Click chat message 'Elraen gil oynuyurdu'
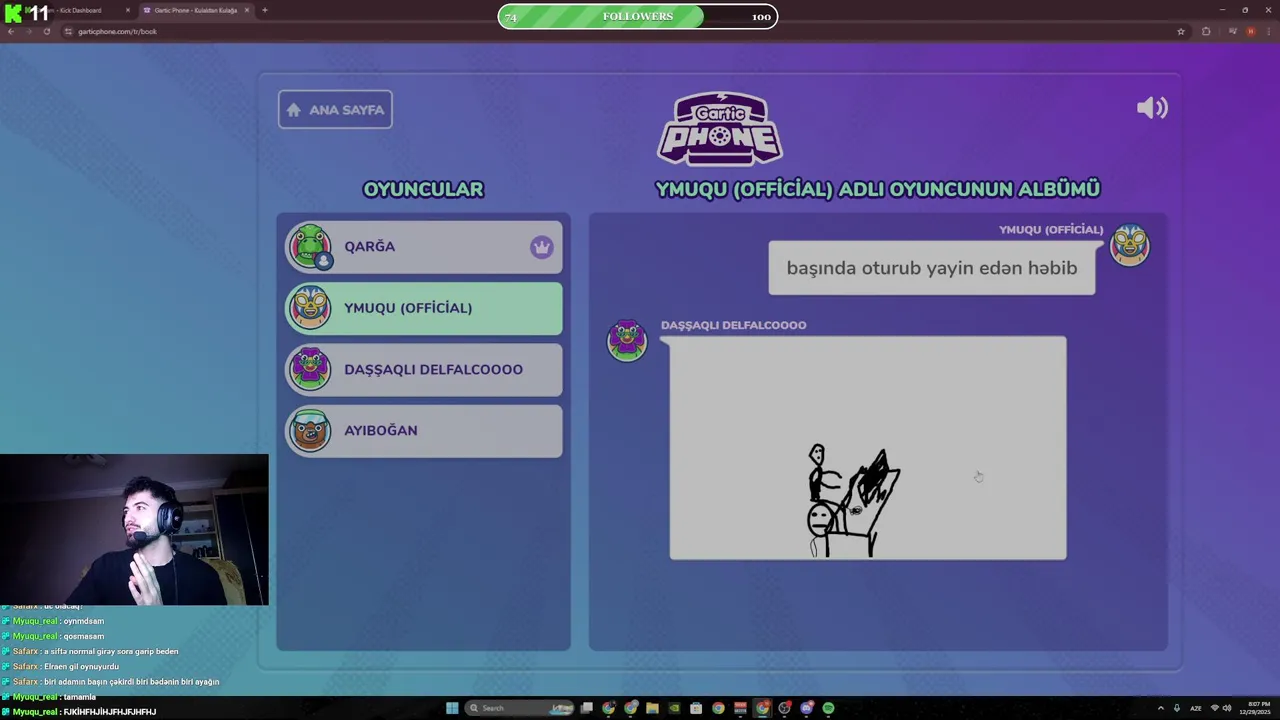The width and height of the screenshot is (1280, 720). pyautogui.click(x=81, y=666)
